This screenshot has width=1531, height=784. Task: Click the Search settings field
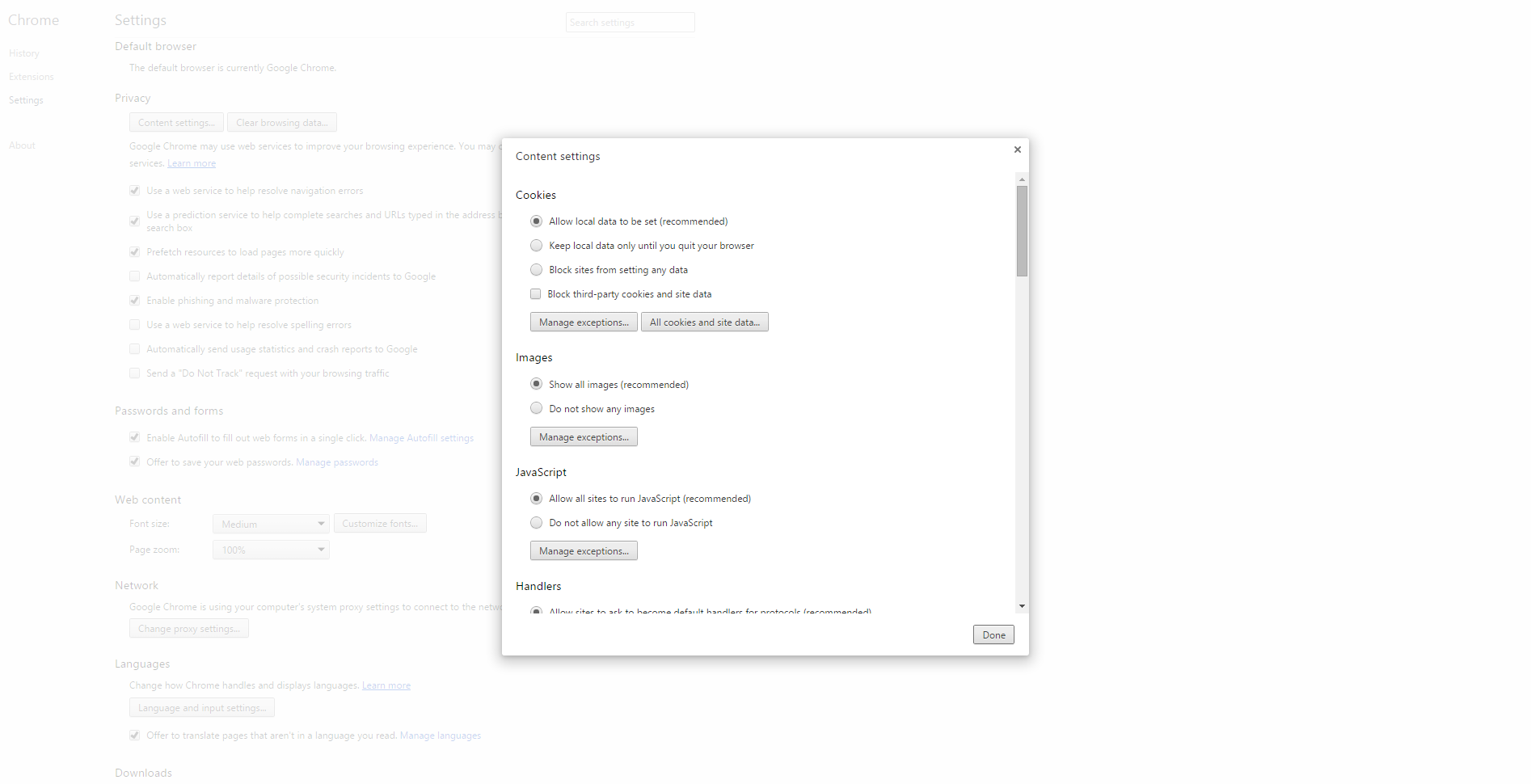click(x=630, y=23)
